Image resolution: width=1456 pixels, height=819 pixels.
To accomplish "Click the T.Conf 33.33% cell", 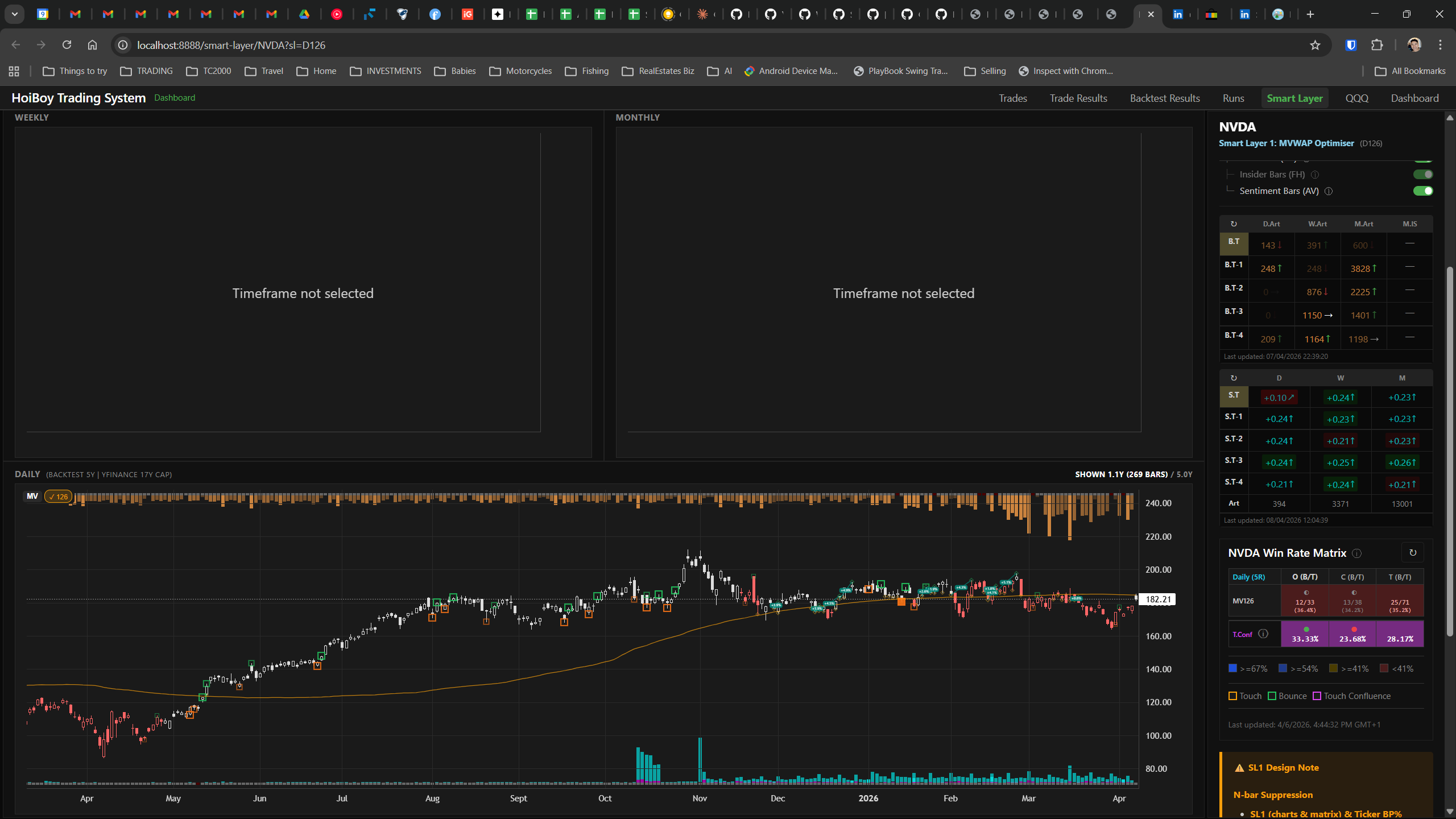I will [x=1305, y=634].
